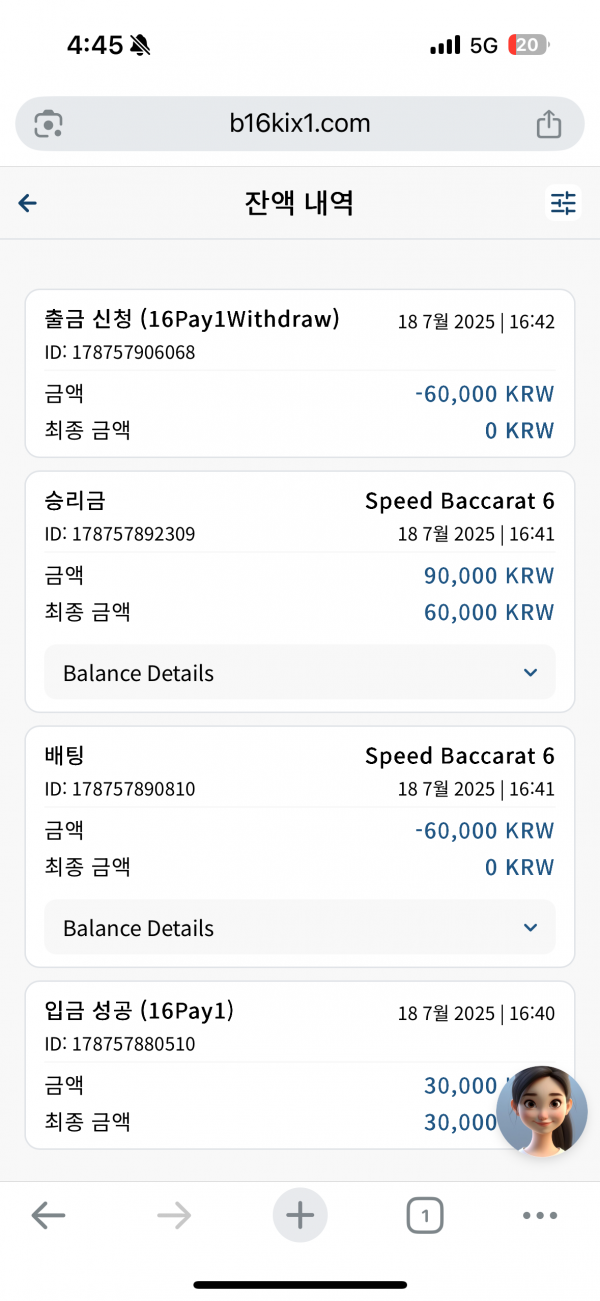The height and width of the screenshot is (1301, 600).
Task: Expand Balance Details under 승리금 entry
Action: 300,673
